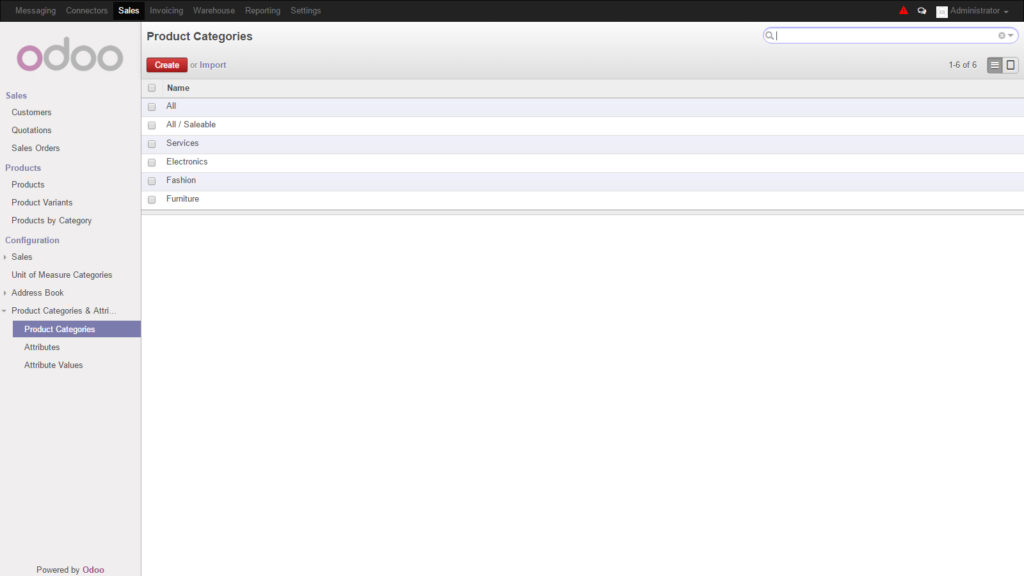Switch to list view icon above the table
The image size is (1024, 576).
[993, 64]
